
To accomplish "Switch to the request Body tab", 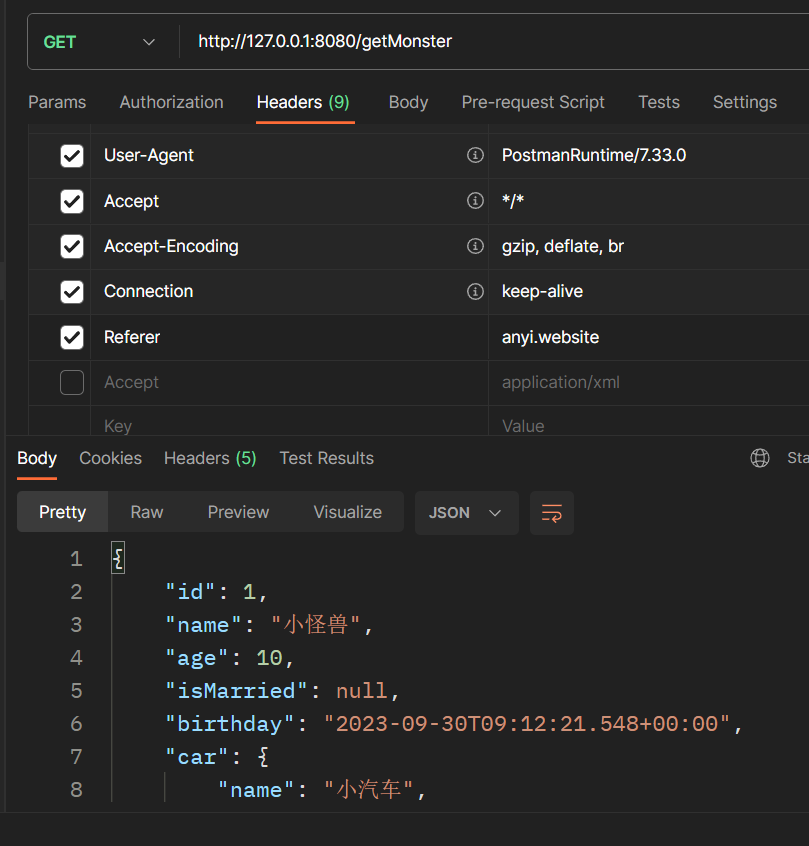I will pos(408,102).
